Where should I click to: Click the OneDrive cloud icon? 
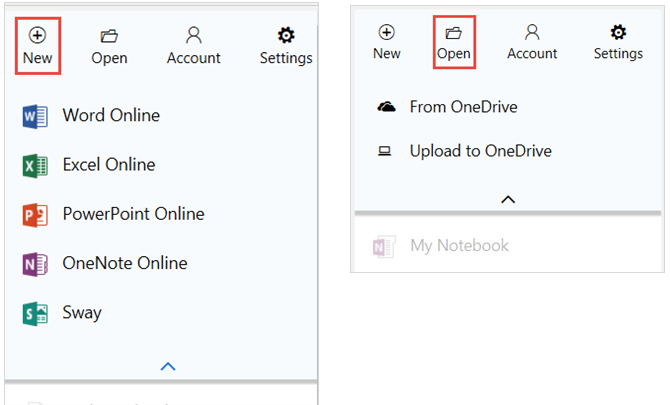tap(386, 106)
